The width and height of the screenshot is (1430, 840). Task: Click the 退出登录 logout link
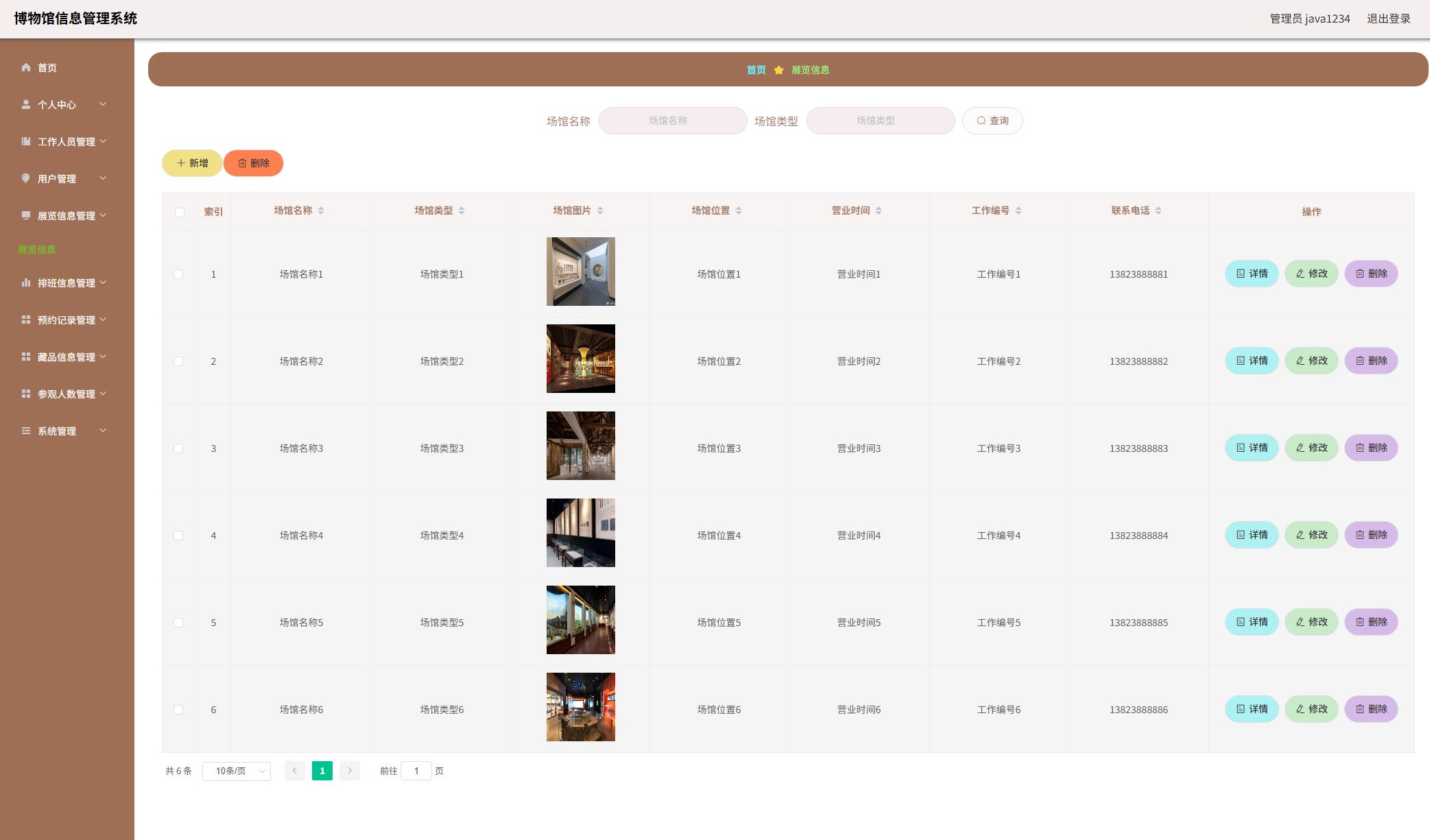coord(1388,19)
